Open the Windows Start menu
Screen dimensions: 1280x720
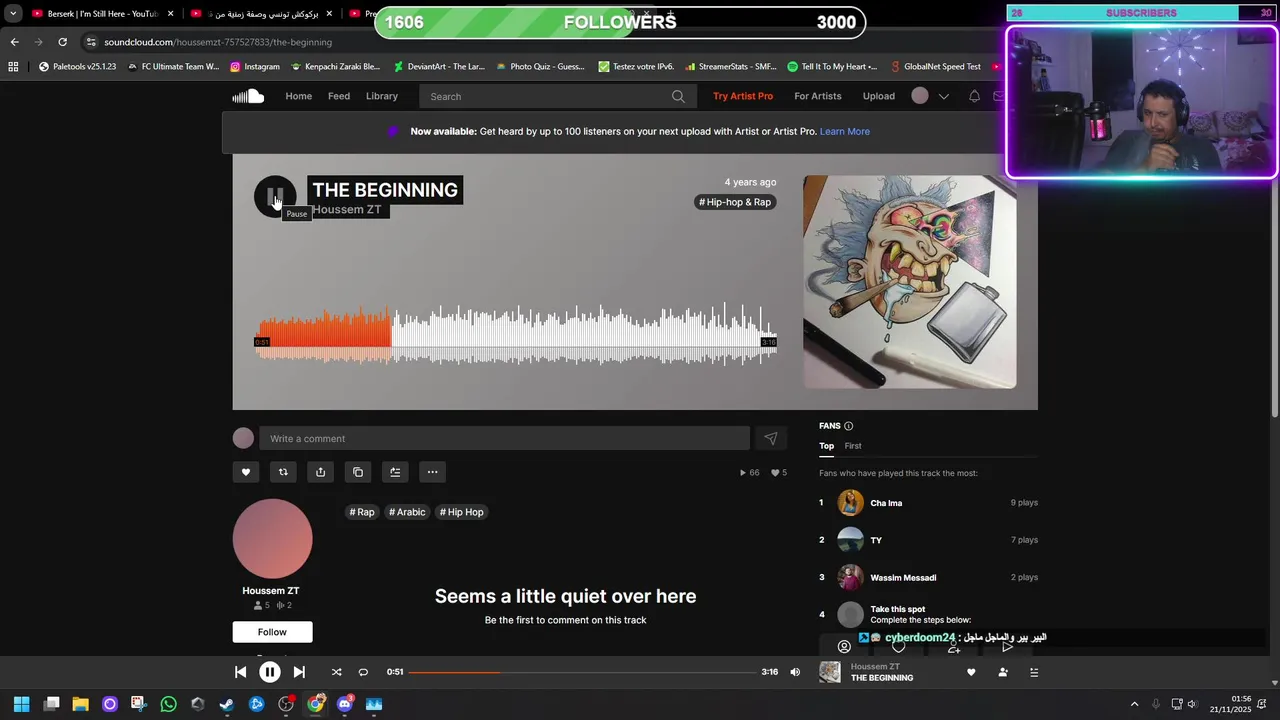22,704
